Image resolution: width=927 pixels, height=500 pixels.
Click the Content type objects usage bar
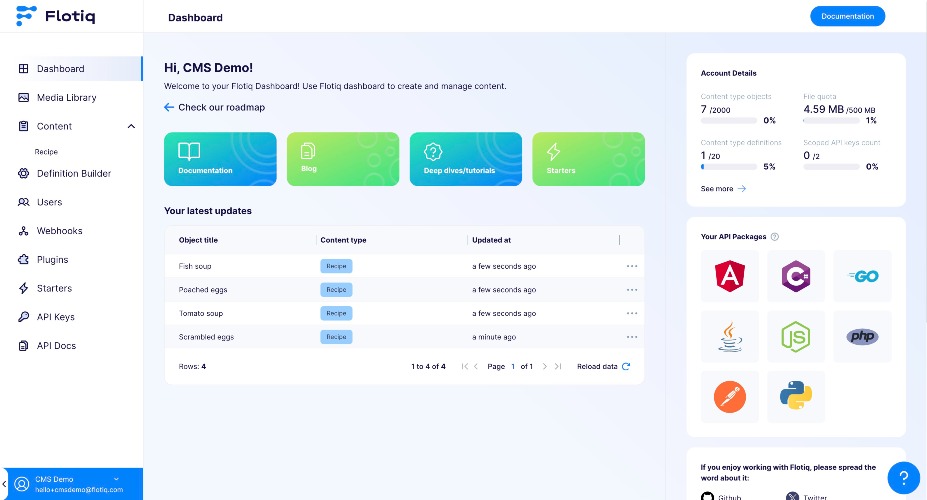pyautogui.click(x=728, y=121)
